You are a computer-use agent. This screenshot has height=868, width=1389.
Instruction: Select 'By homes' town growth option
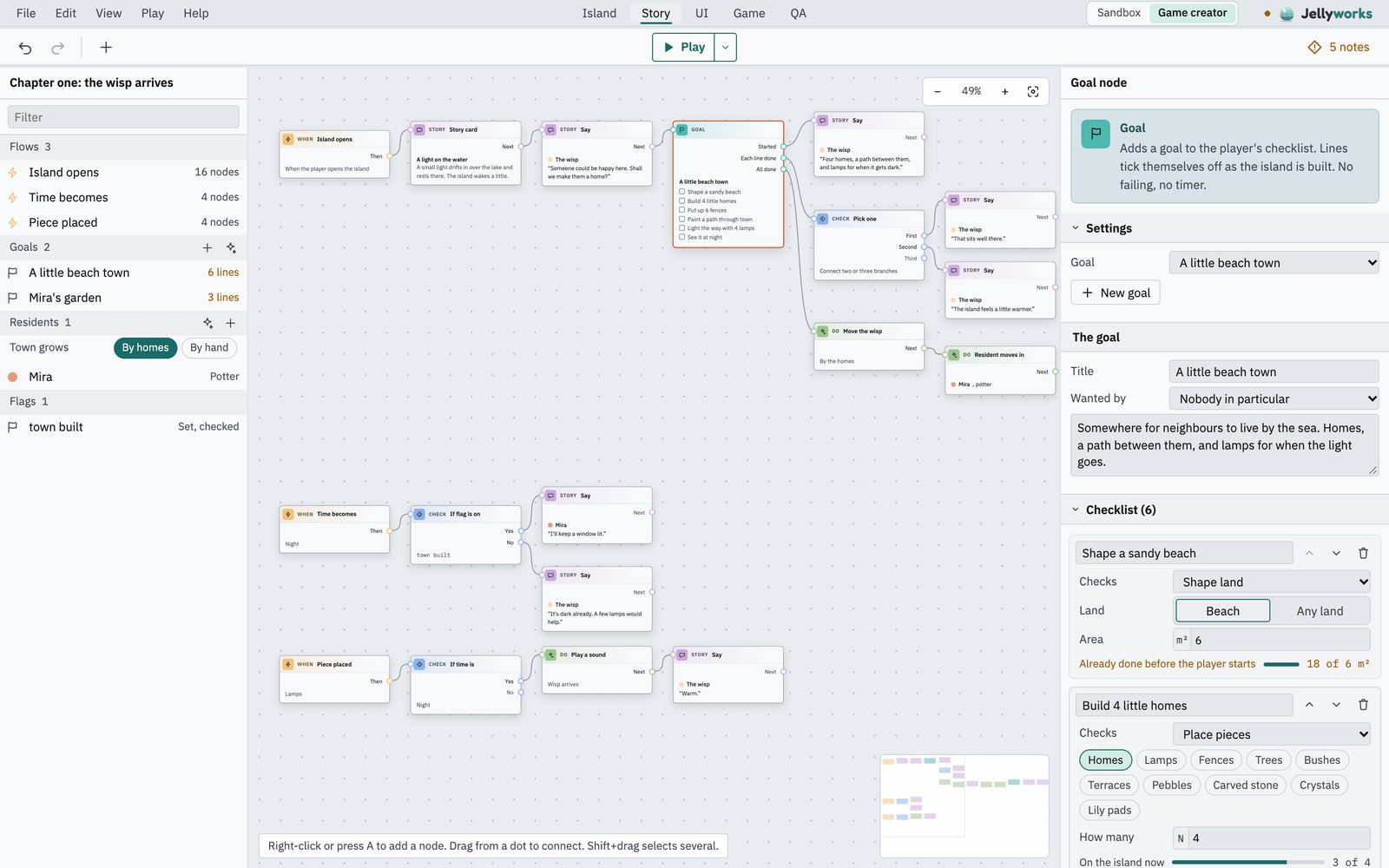[x=145, y=348]
